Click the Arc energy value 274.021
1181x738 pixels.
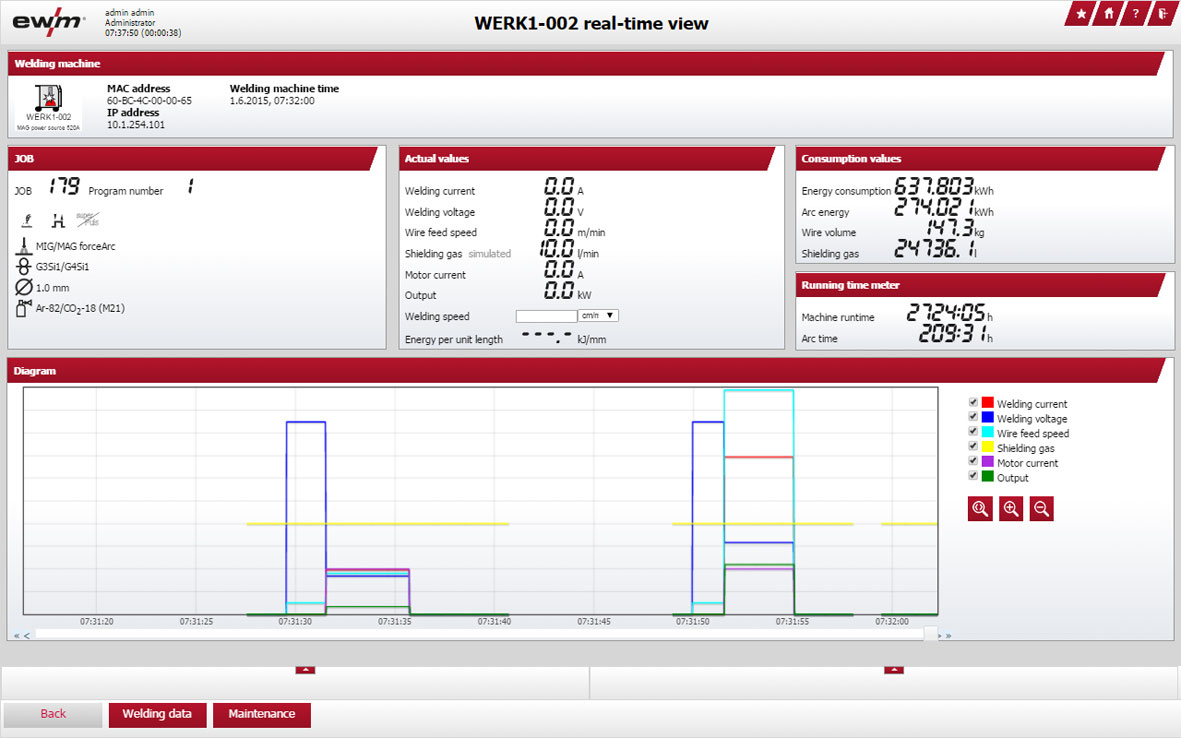(934, 206)
